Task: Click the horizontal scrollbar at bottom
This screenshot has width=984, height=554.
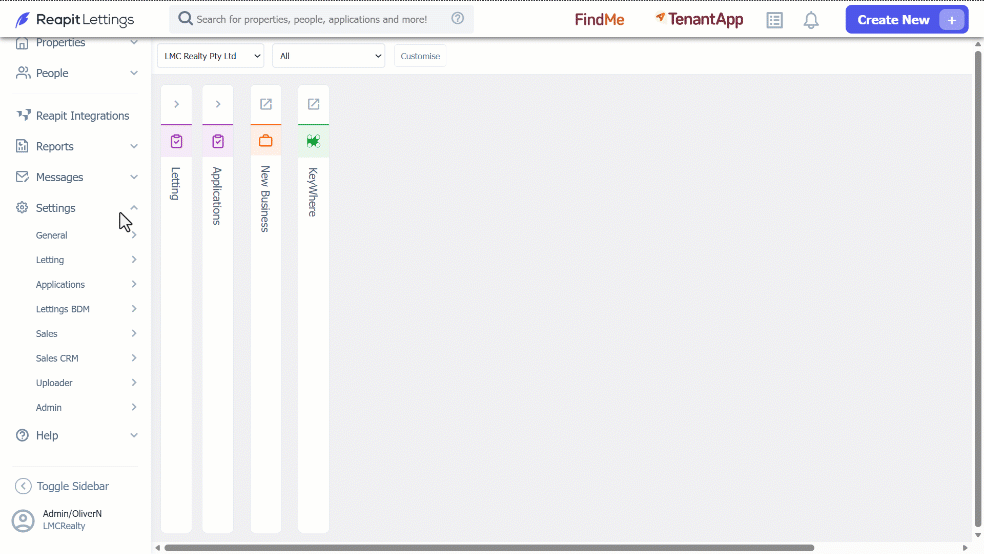Action: (489, 548)
